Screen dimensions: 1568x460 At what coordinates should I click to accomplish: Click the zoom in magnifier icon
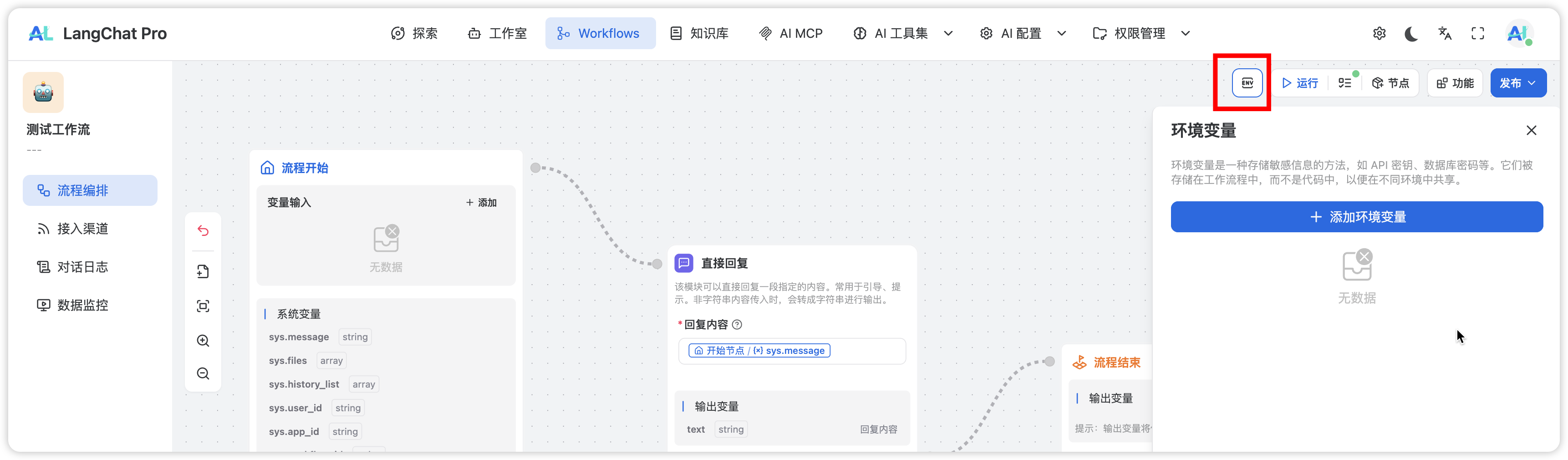[204, 341]
